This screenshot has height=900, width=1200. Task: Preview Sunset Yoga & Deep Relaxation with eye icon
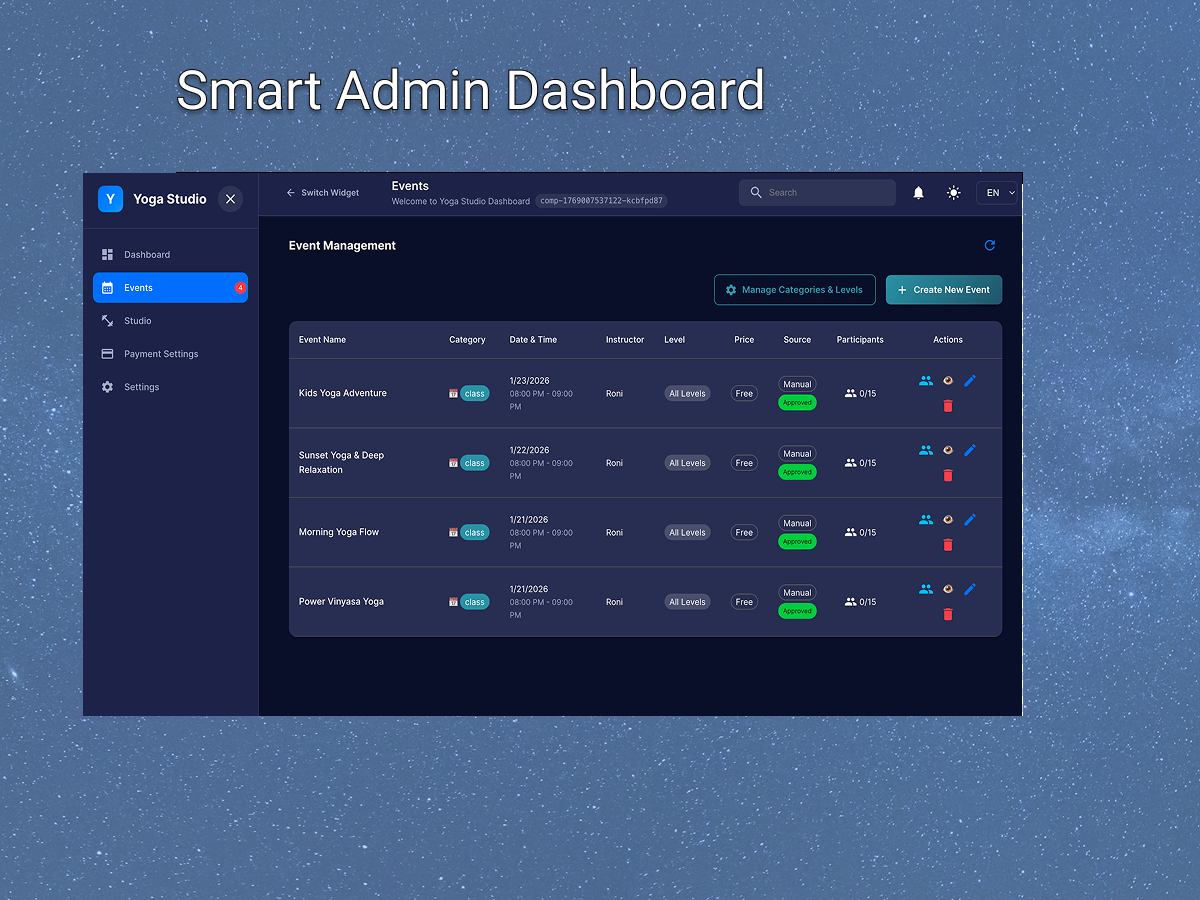(948, 450)
